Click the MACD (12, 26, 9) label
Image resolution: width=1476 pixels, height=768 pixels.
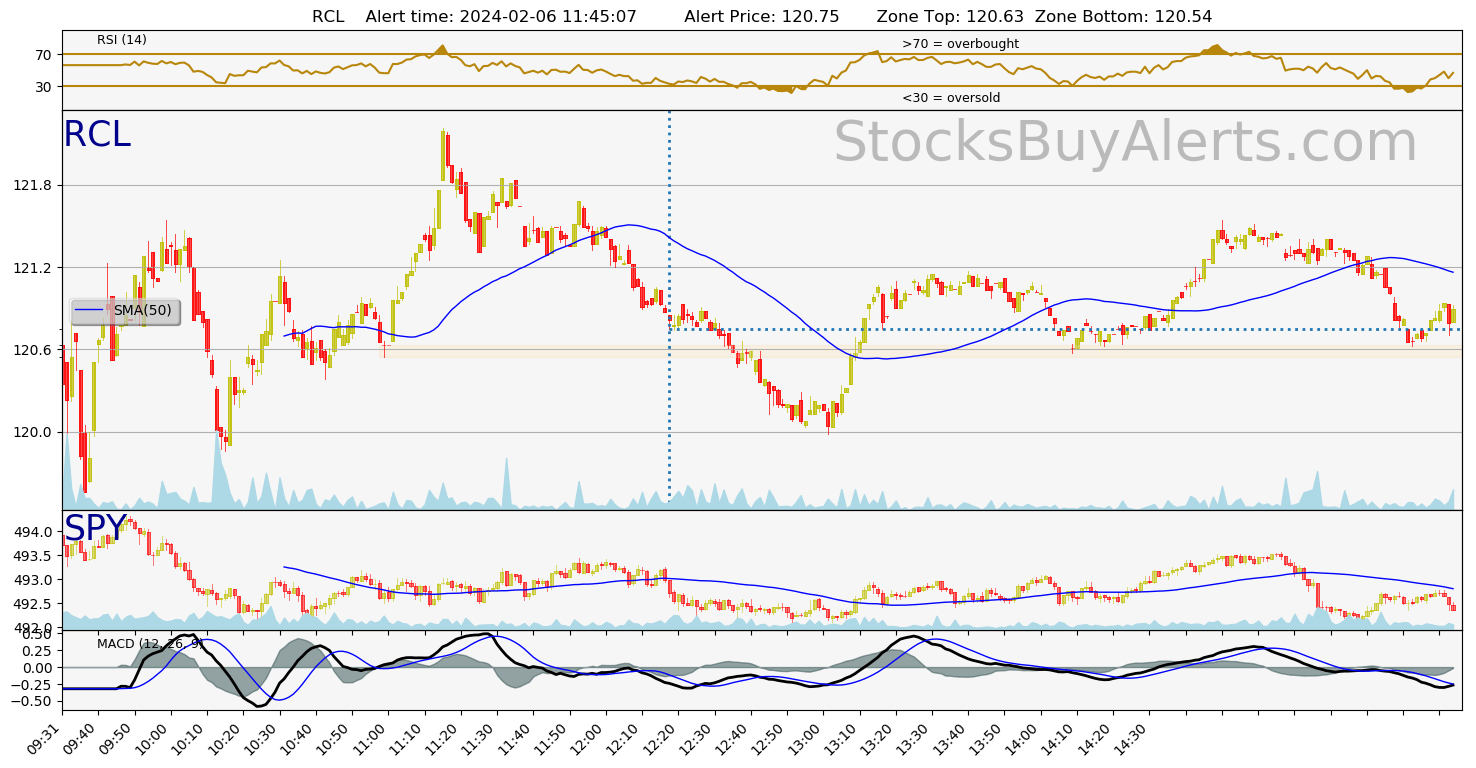[x=150, y=643]
